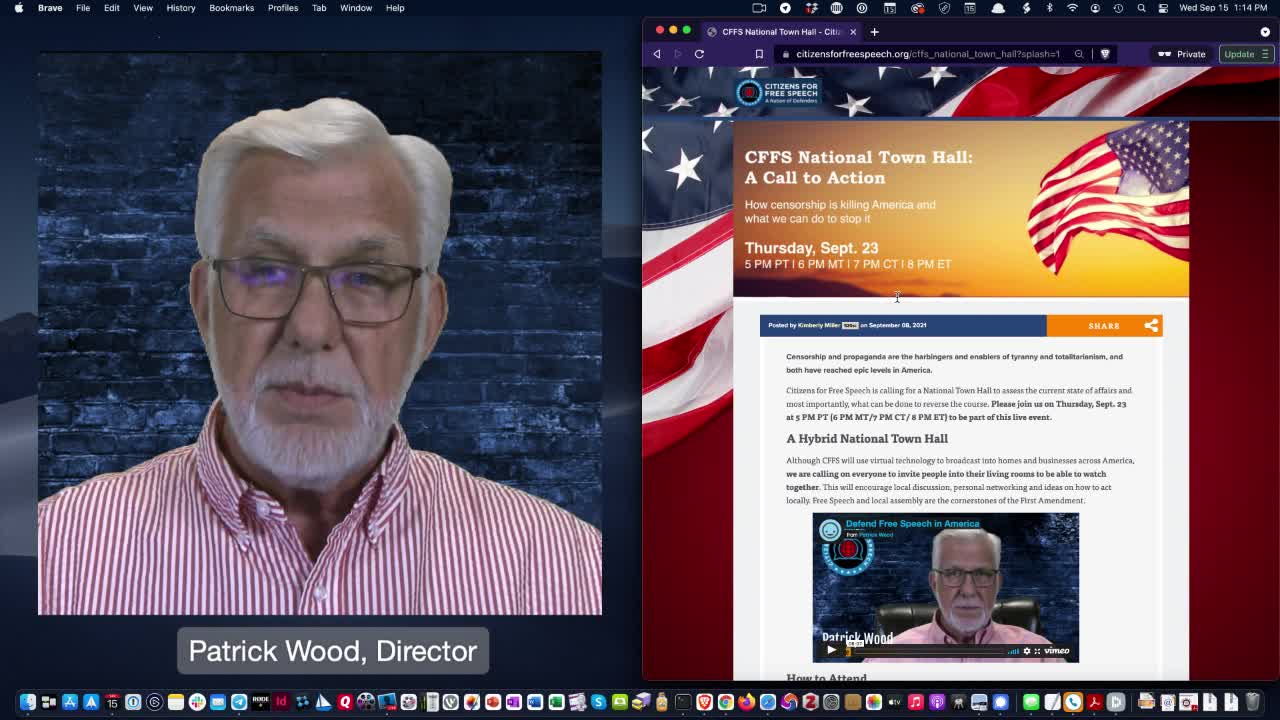Open Brave Shields from the lion icon
The image size is (1280, 720).
click(x=1105, y=54)
